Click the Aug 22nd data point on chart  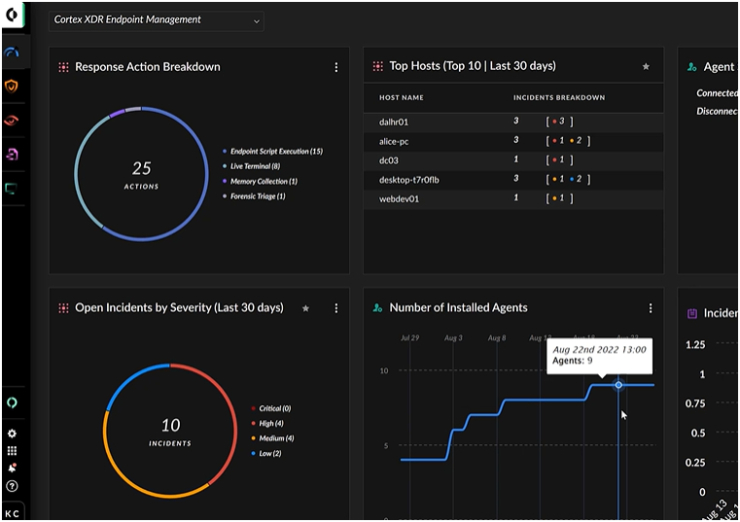(x=618, y=385)
